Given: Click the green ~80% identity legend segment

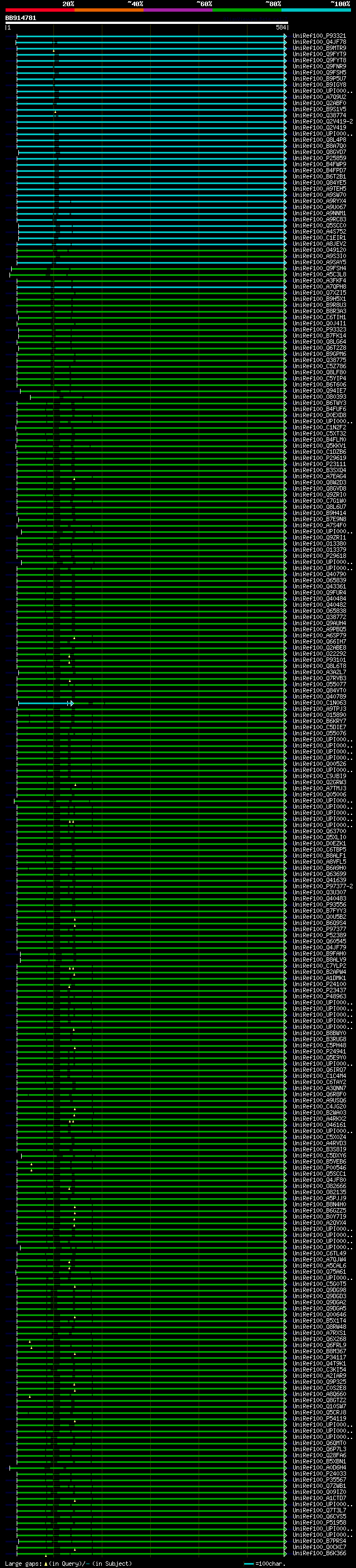Looking at the screenshot, I should click(247, 10).
